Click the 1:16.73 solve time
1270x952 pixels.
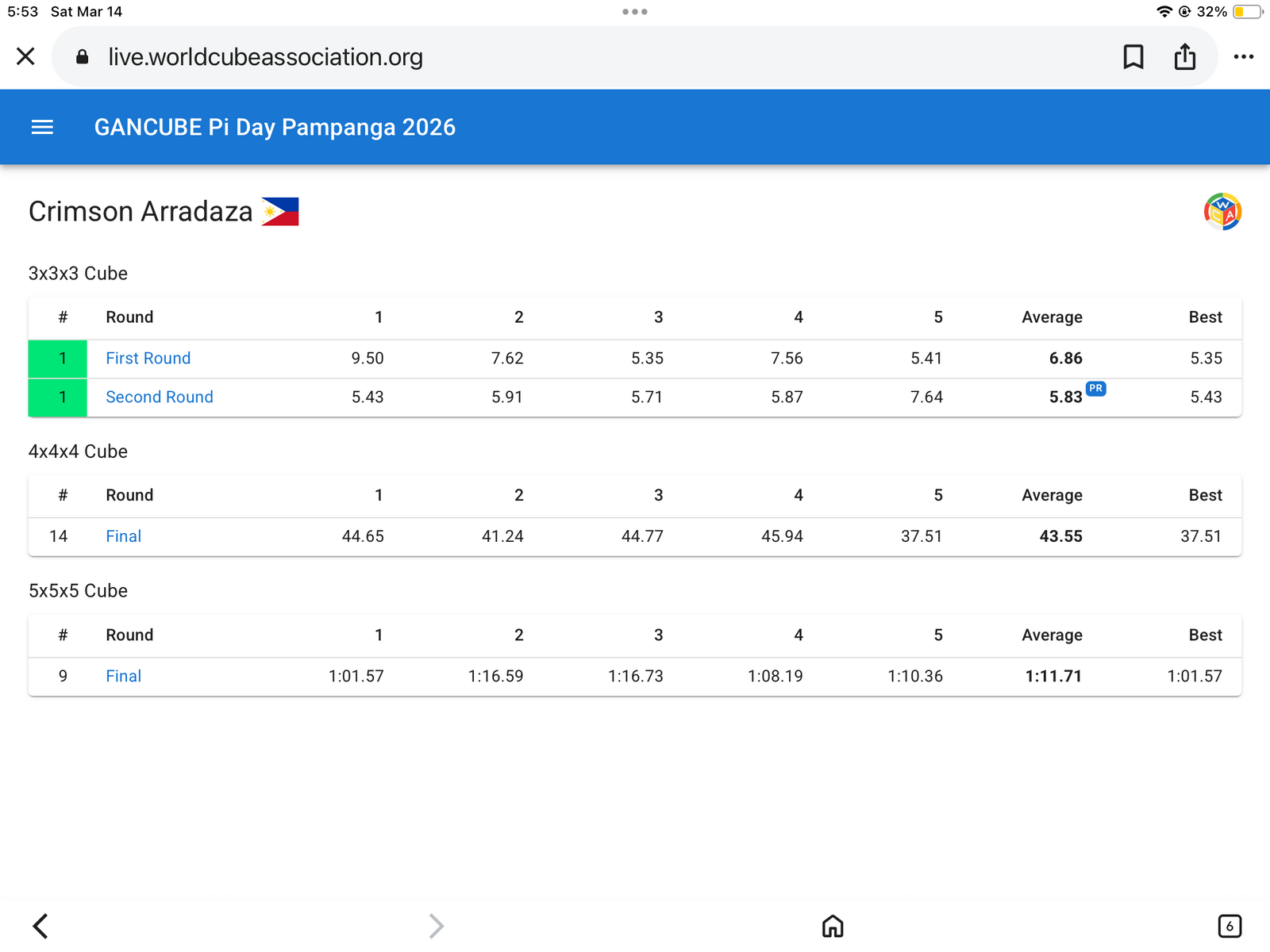pos(636,676)
